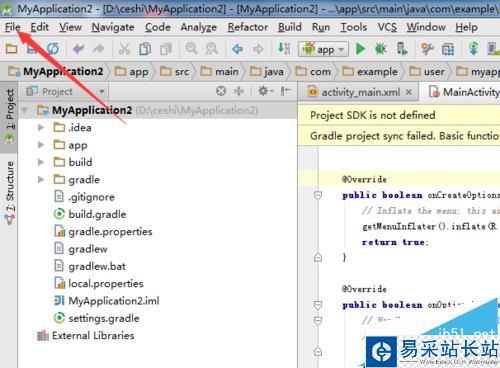Expand the .idea folder
The height and width of the screenshot is (368, 500).
[41, 127]
